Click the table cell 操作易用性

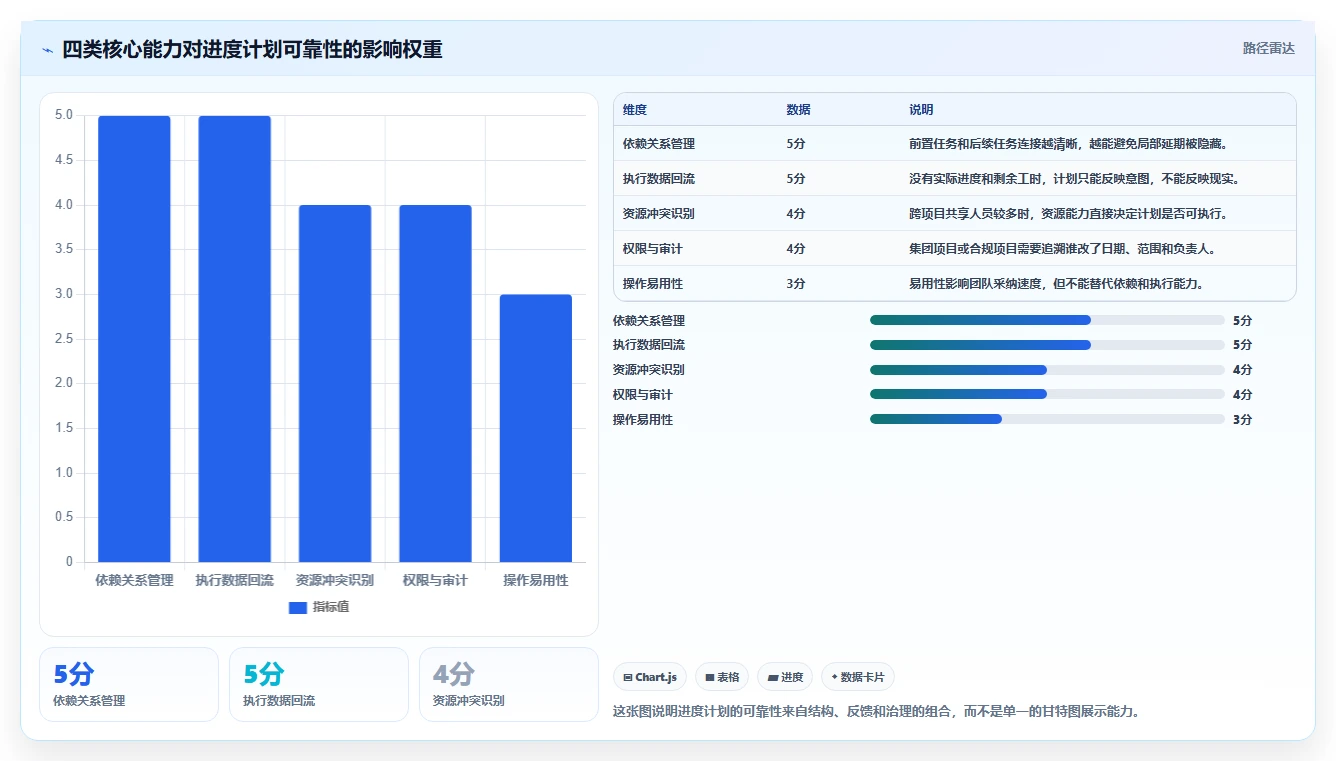click(x=653, y=283)
